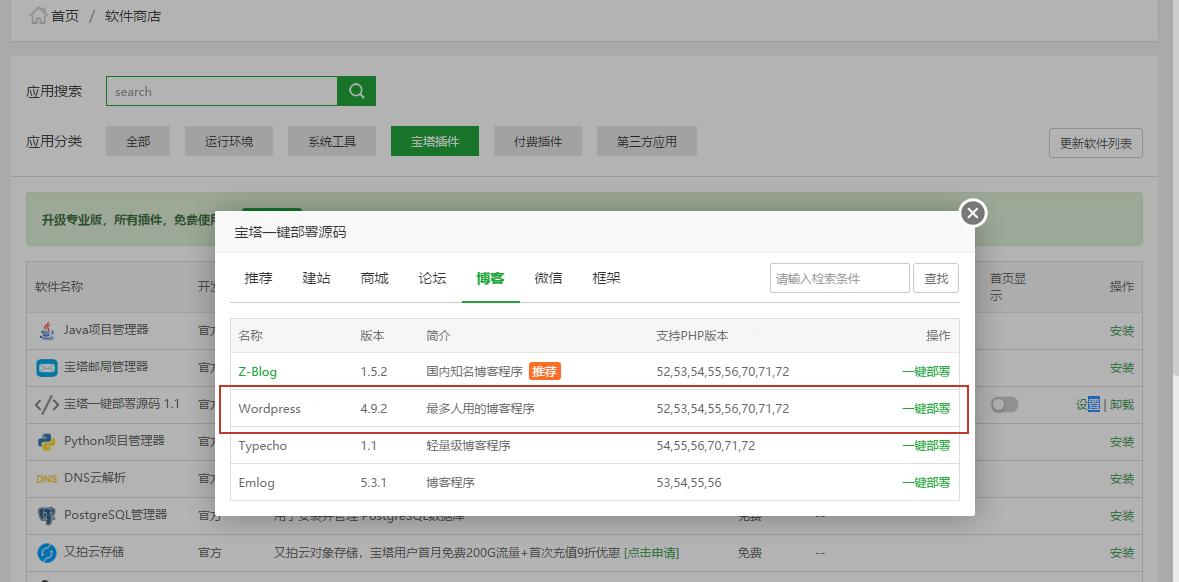Open the 商城 tab in dialog
This screenshot has width=1179, height=582.
point(374,278)
